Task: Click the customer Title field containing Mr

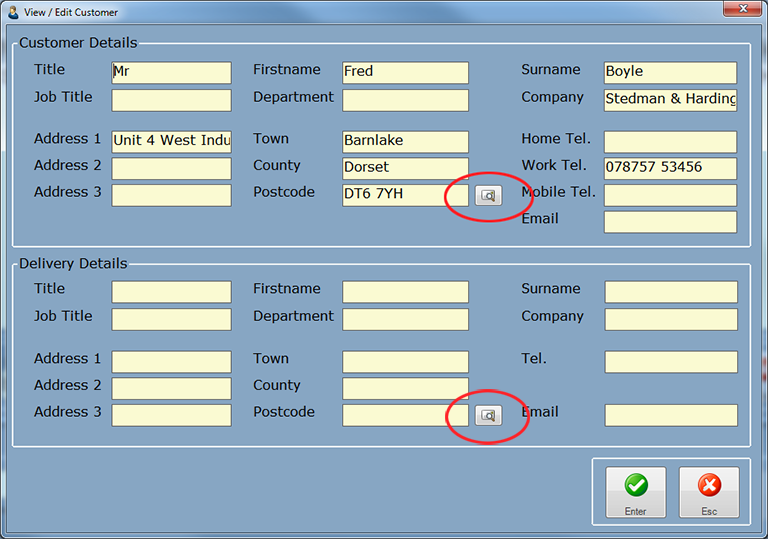Action: coord(171,72)
